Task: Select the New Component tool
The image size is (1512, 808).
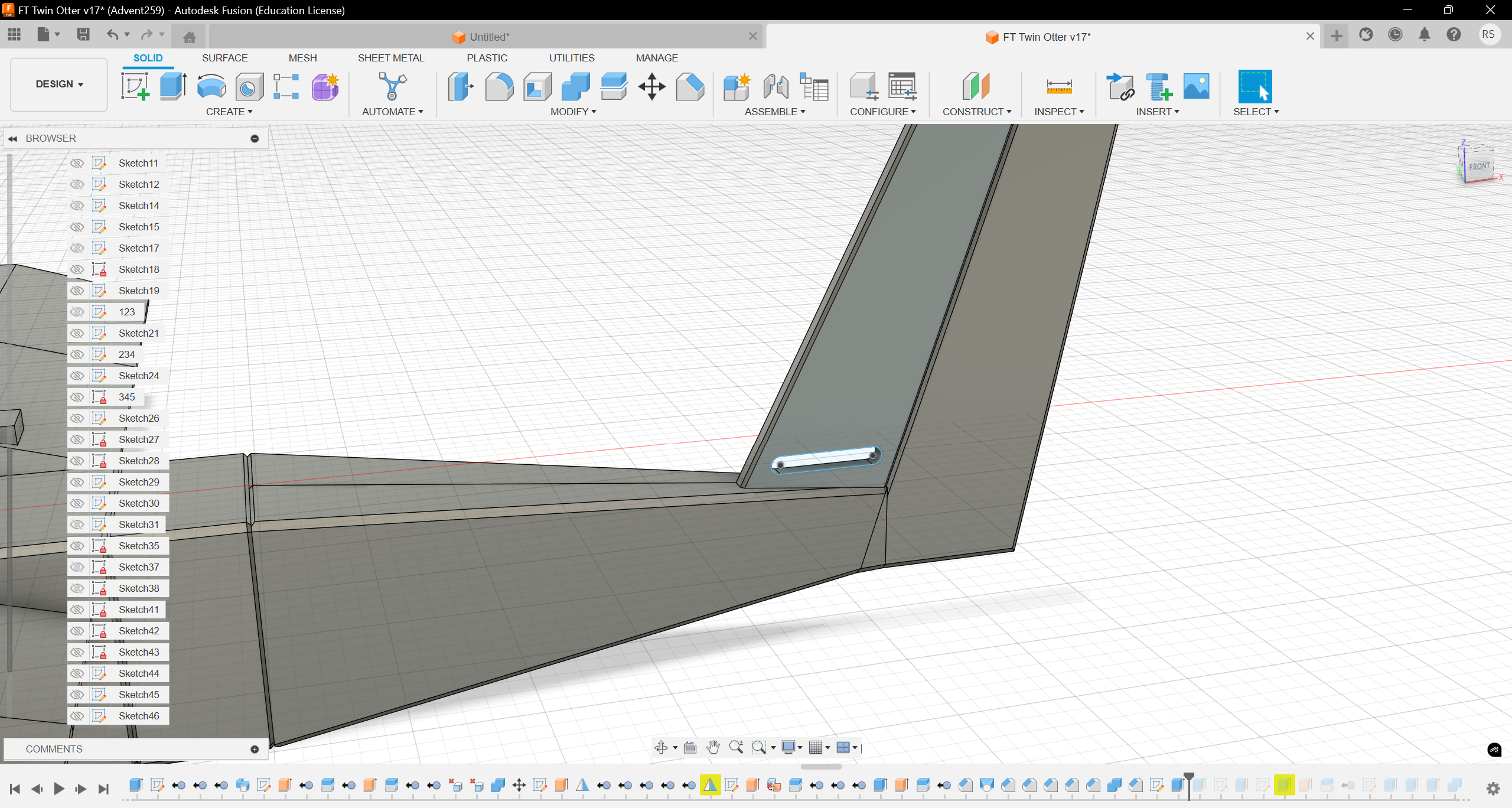Action: tap(737, 86)
